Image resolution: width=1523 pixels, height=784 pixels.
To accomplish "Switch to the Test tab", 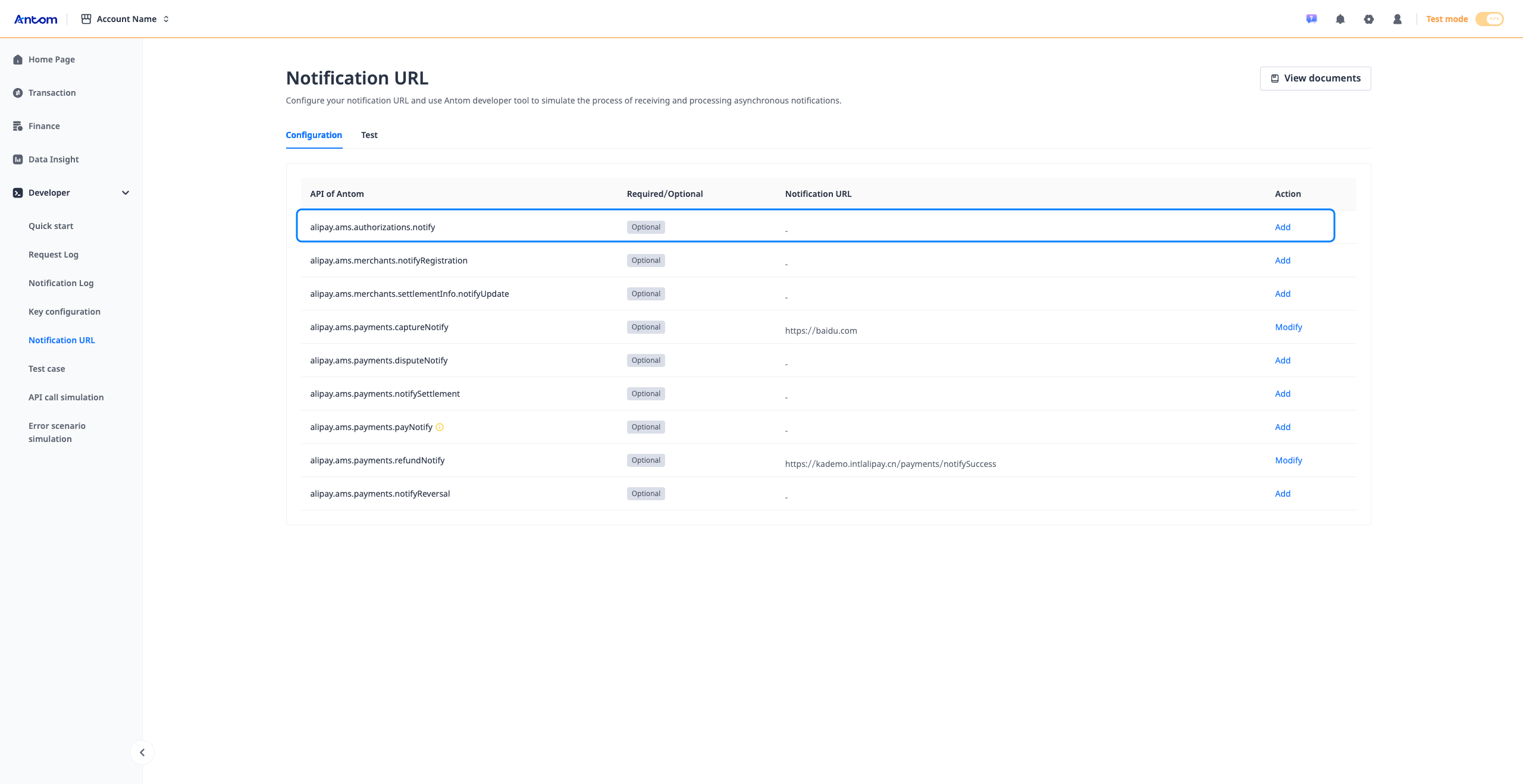I will coord(369,135).
